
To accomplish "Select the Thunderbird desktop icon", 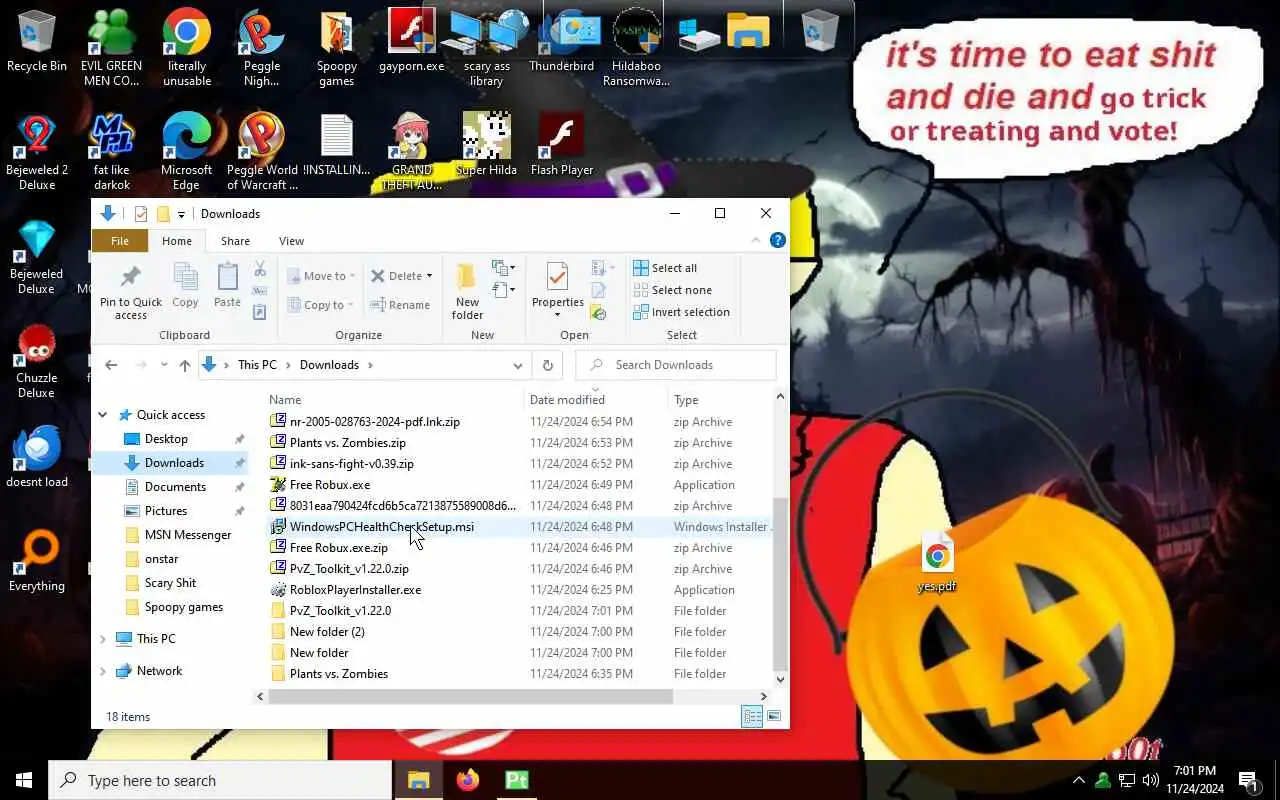I will (x=561, y=40).
